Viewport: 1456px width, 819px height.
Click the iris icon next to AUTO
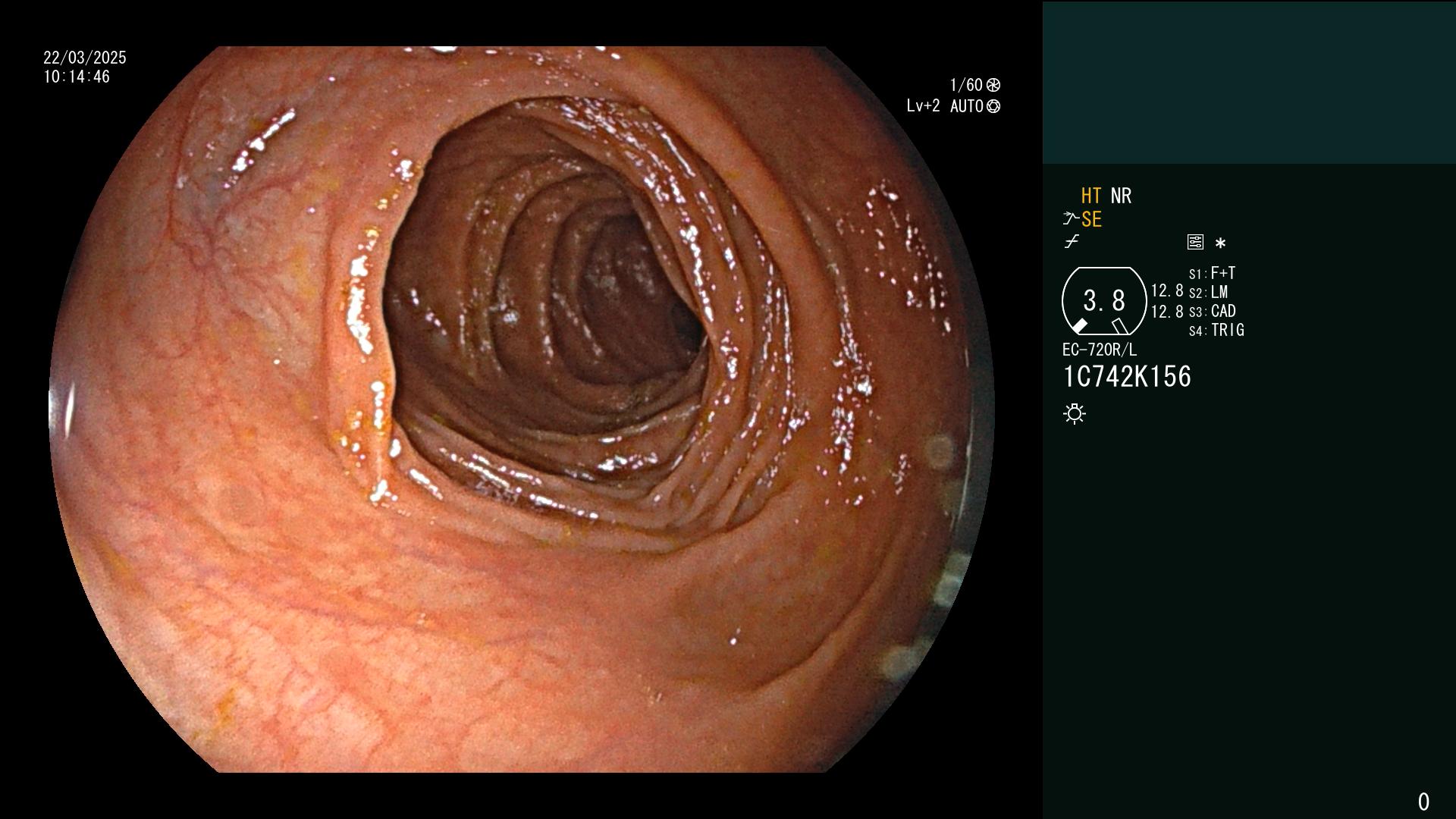coord(993,106)
